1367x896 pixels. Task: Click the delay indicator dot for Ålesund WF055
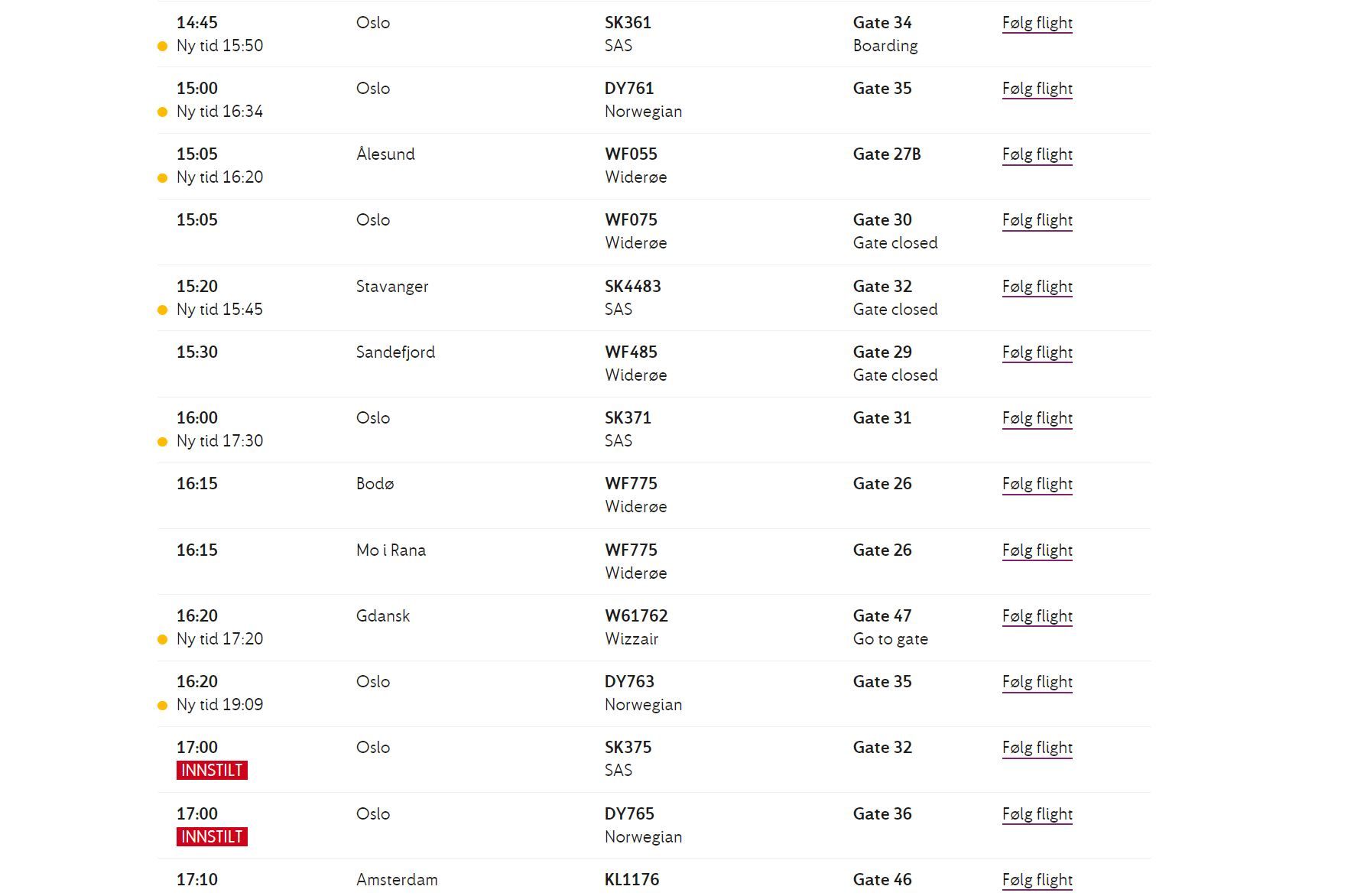click(x=162, y=178)
